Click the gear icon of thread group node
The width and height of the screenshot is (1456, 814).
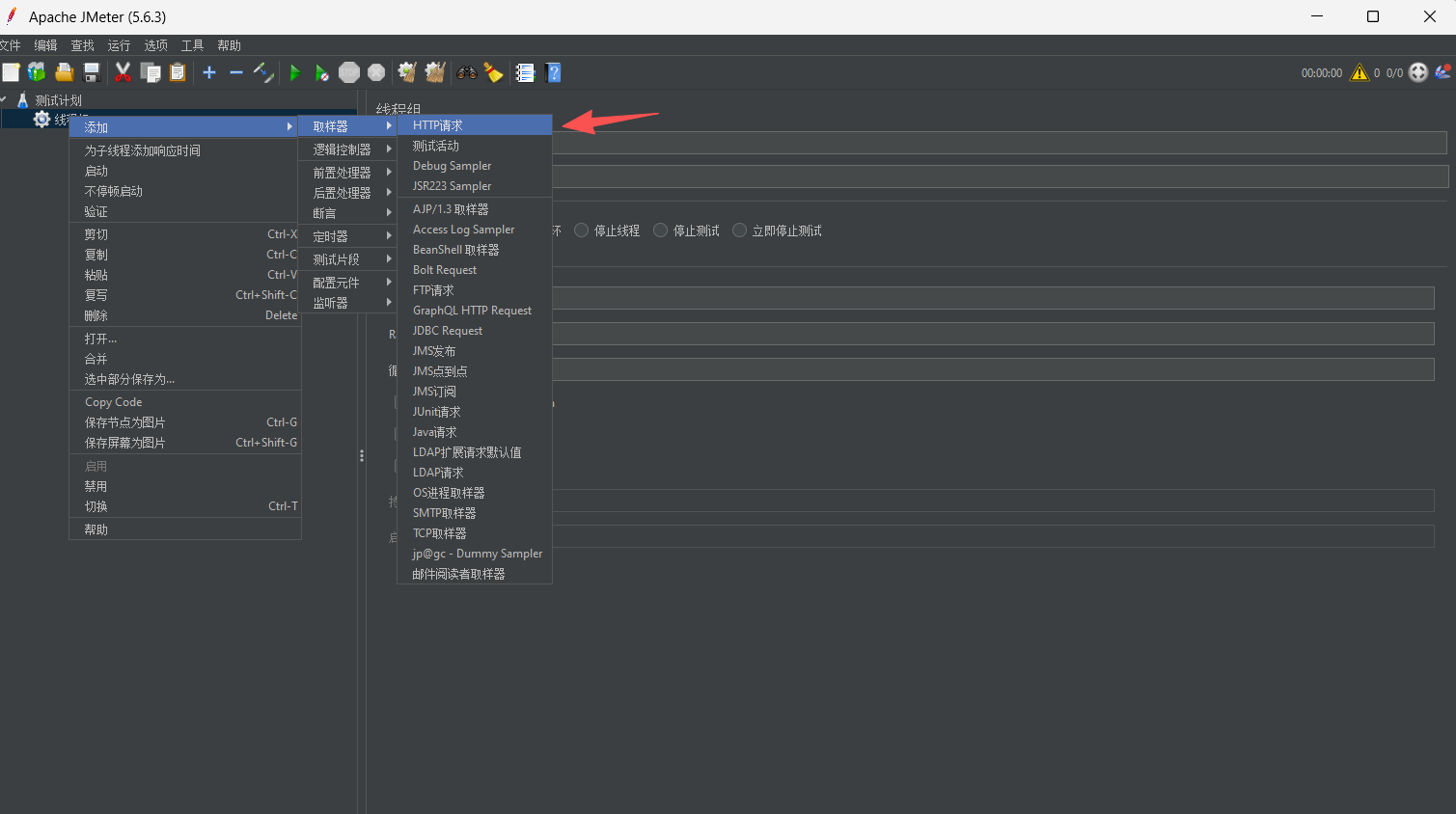click(41, 119)
